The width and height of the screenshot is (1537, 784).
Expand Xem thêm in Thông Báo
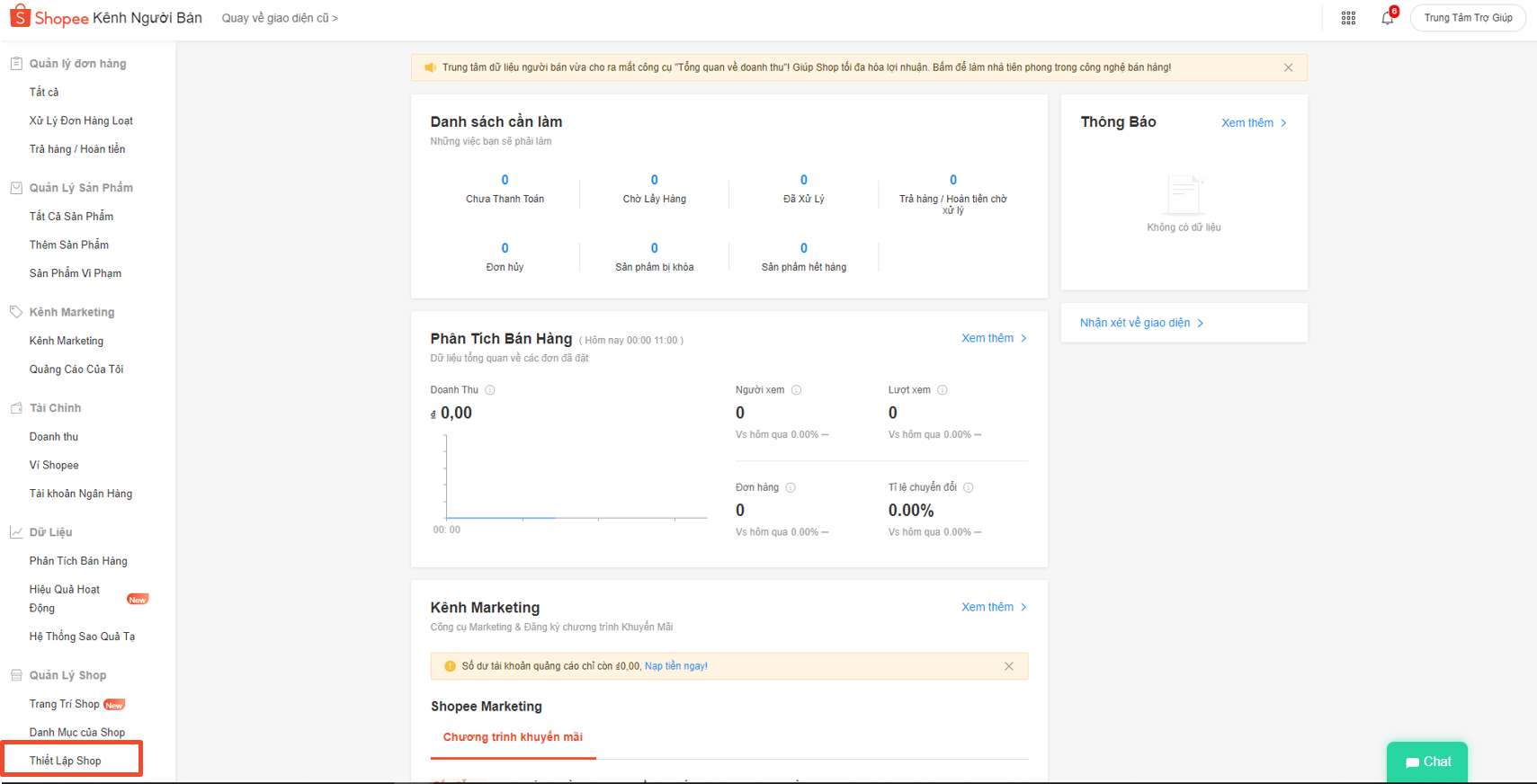pos(1254,123)
